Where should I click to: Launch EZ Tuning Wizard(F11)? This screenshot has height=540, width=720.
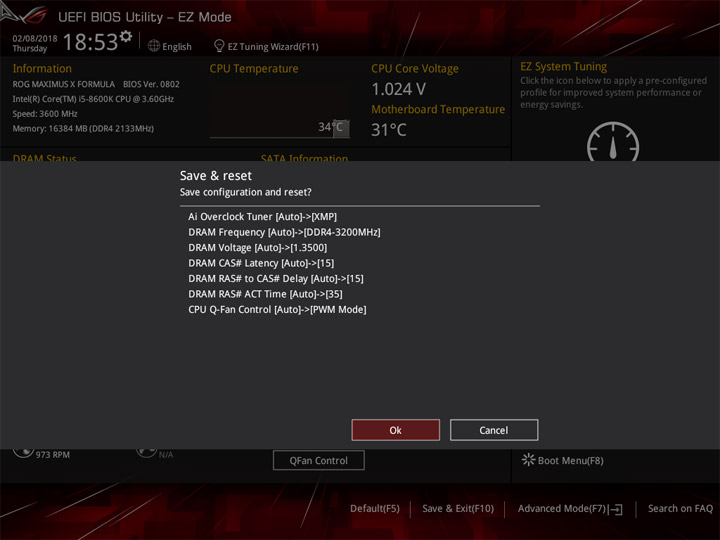[273, 46]
